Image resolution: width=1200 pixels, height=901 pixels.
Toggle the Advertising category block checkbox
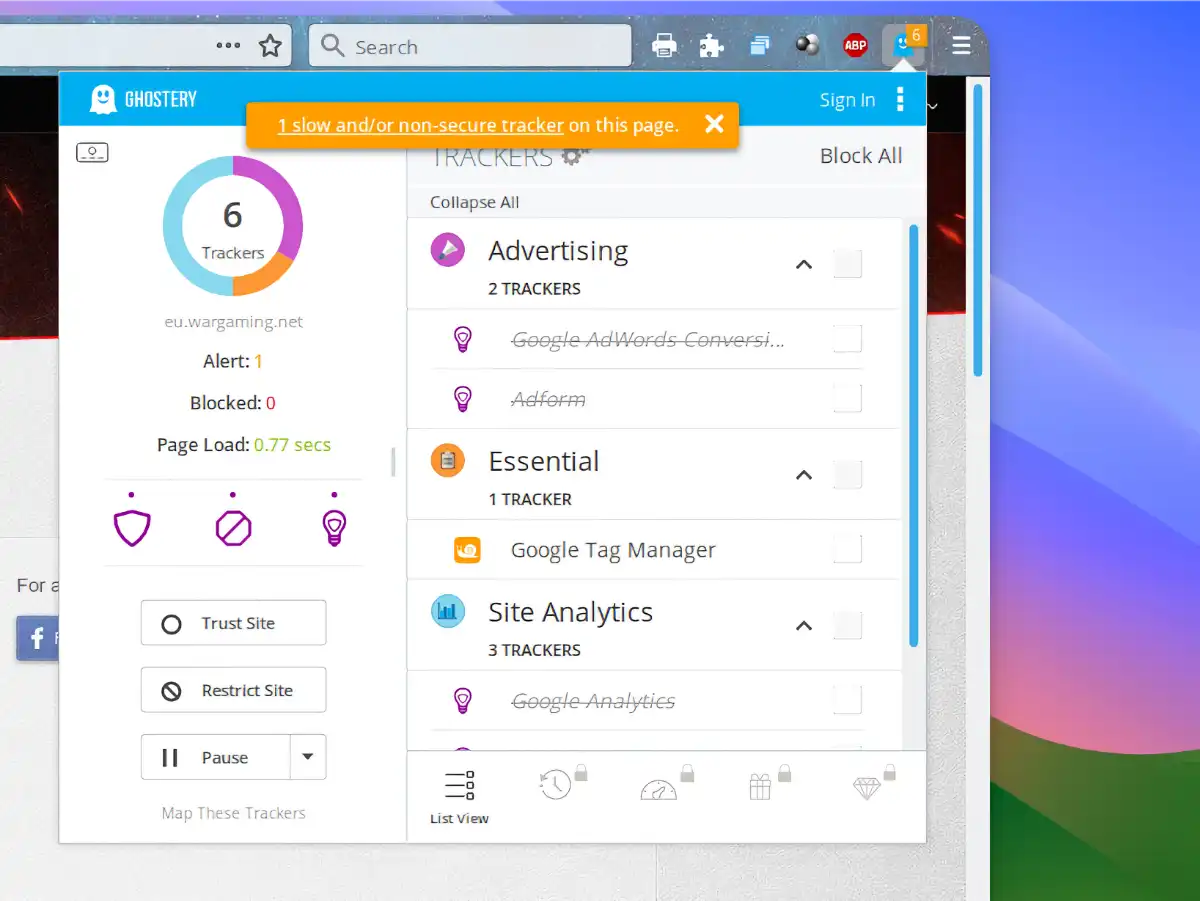(847, 263)
